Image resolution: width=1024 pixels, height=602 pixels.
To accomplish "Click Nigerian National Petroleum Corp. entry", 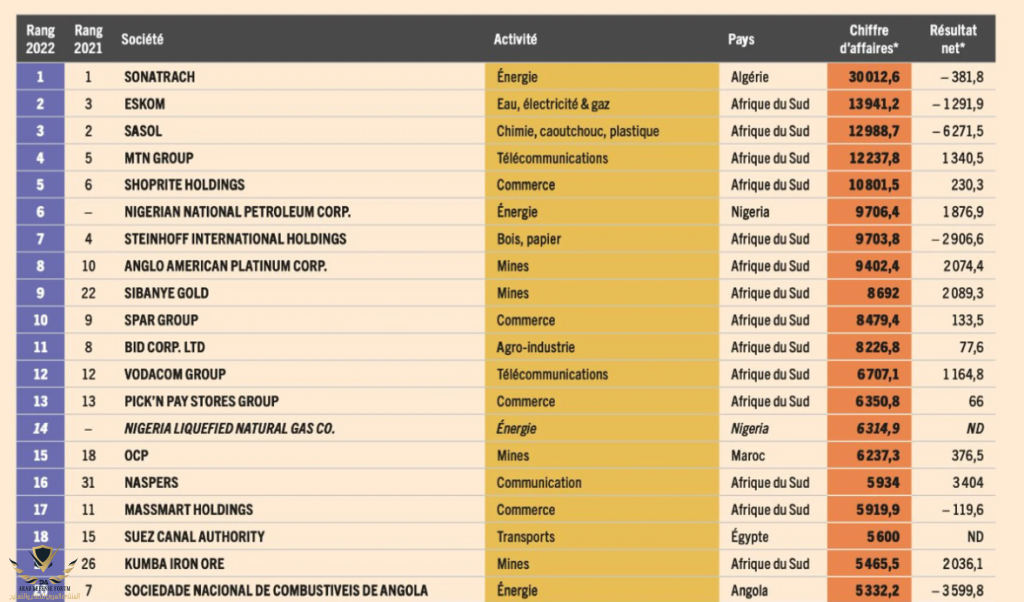I will point(238,212).
